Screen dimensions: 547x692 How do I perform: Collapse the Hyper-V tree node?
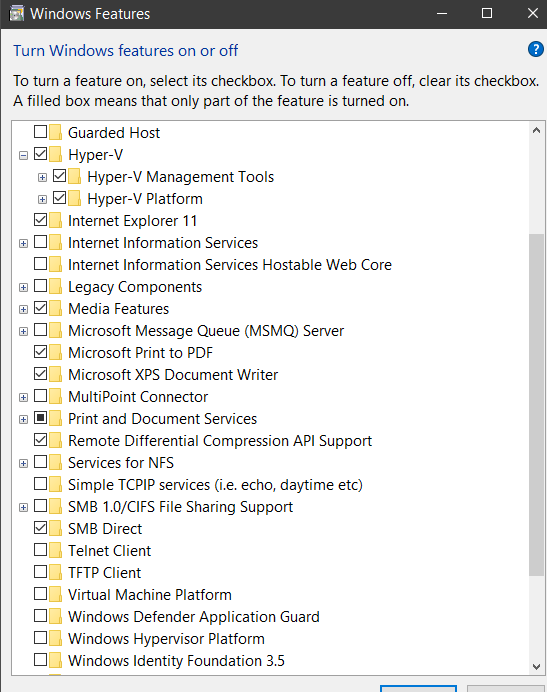[23, 155]
